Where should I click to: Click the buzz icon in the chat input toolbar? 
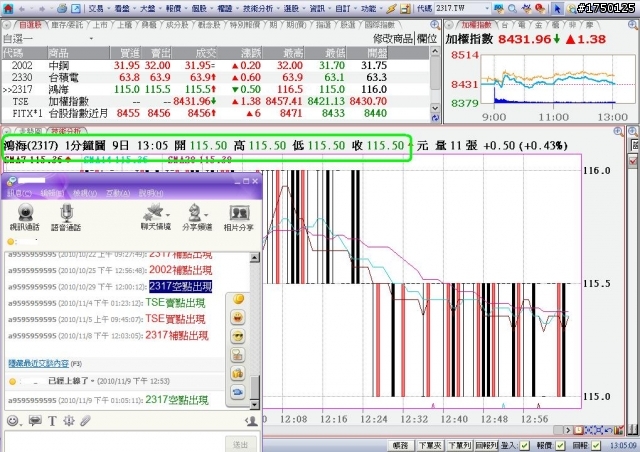[x=69, y=421]
